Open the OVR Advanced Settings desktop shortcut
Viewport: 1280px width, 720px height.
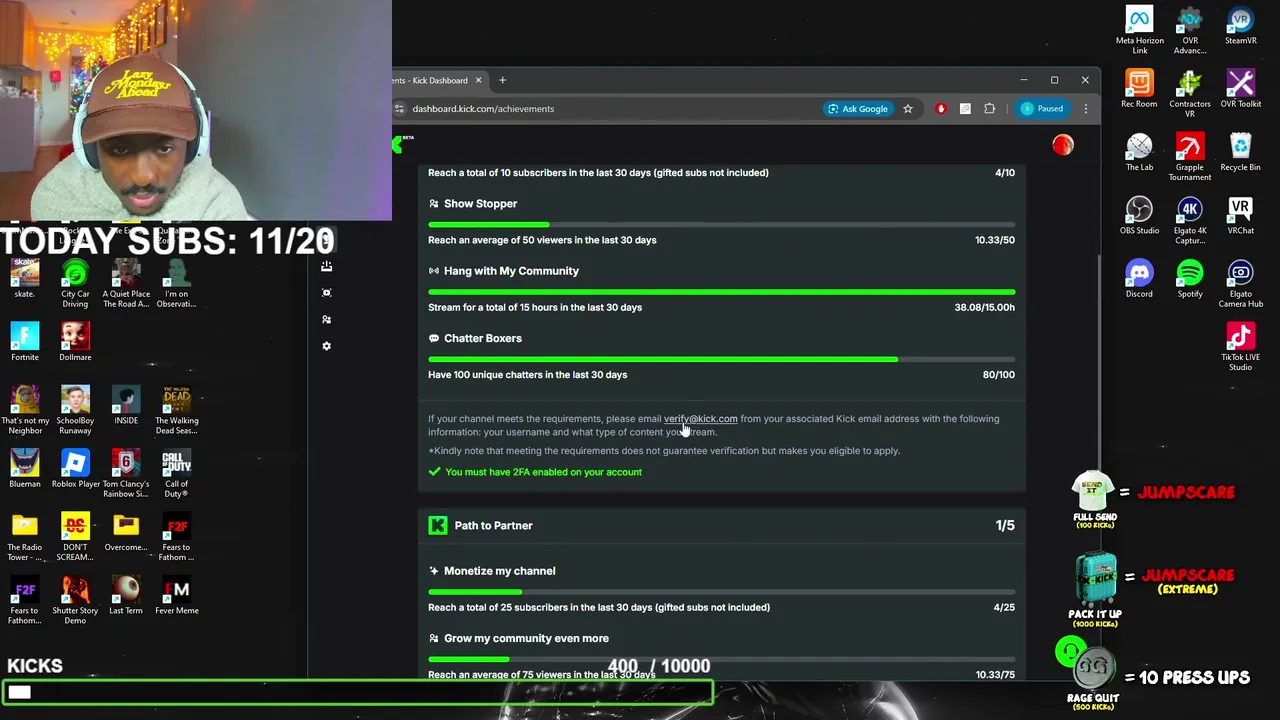pyautogui.click(x=1190, y=30)
